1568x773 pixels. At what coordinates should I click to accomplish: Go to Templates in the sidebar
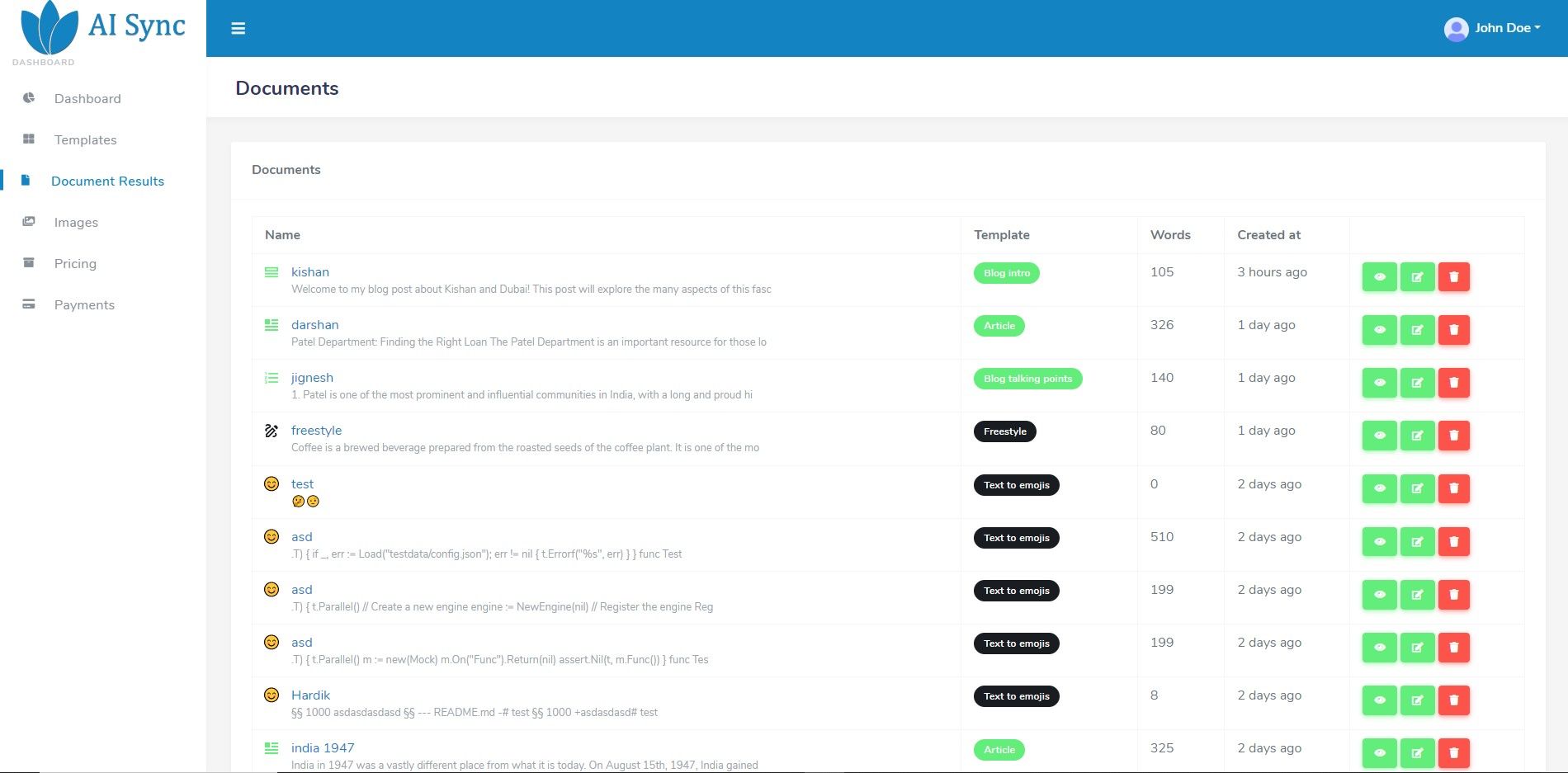click(x=85, y=140)
